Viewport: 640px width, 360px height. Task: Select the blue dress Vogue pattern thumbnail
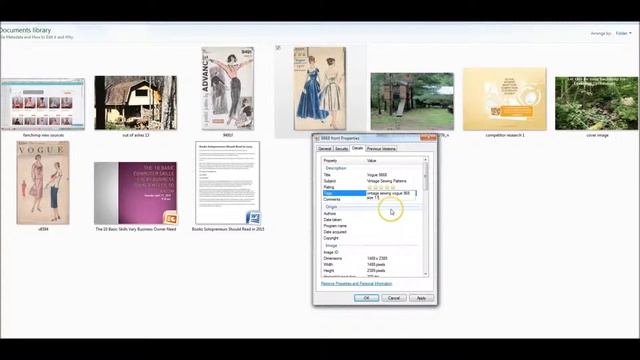[320, 89]
